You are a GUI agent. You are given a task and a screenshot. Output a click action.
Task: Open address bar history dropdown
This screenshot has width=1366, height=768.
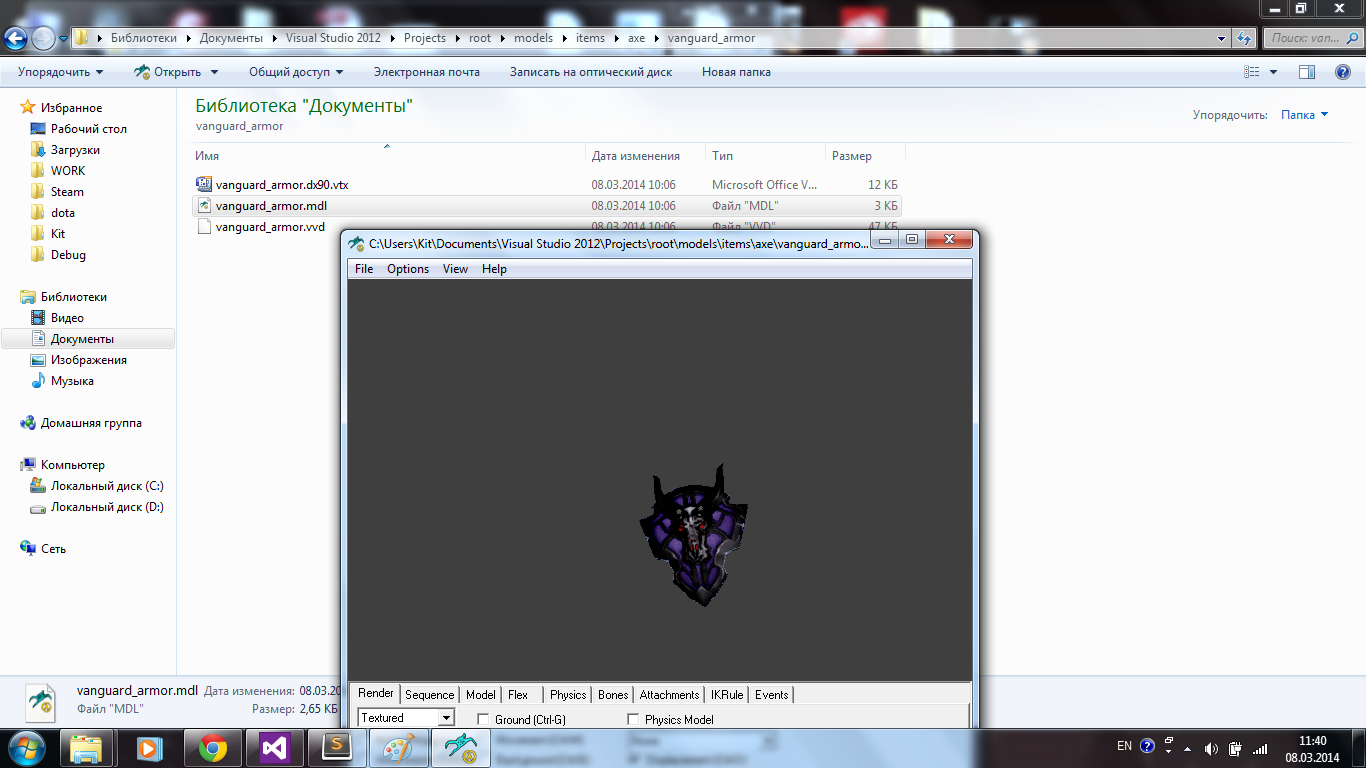[1222, 39]
